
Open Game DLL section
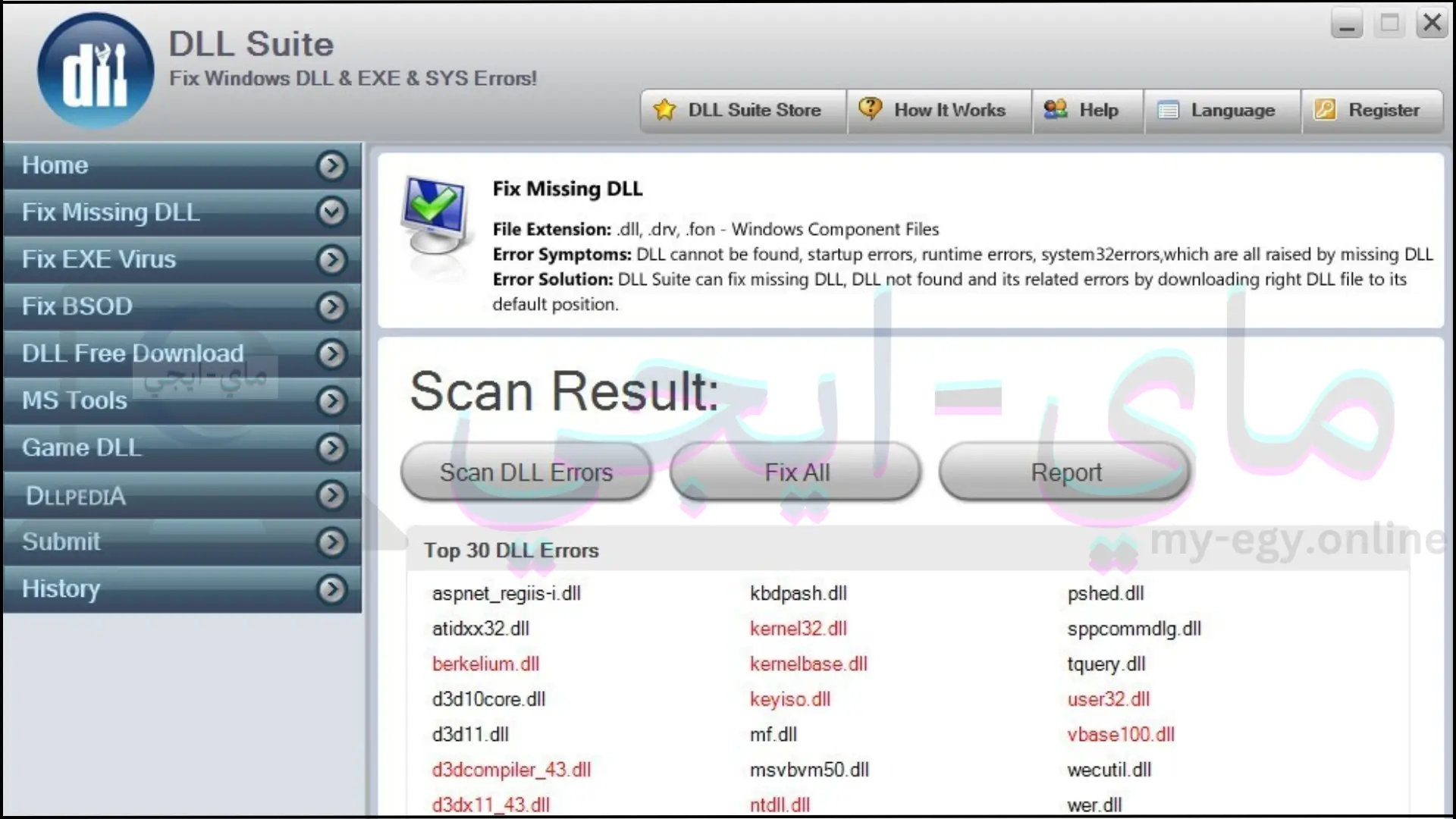tap(182, 448)
